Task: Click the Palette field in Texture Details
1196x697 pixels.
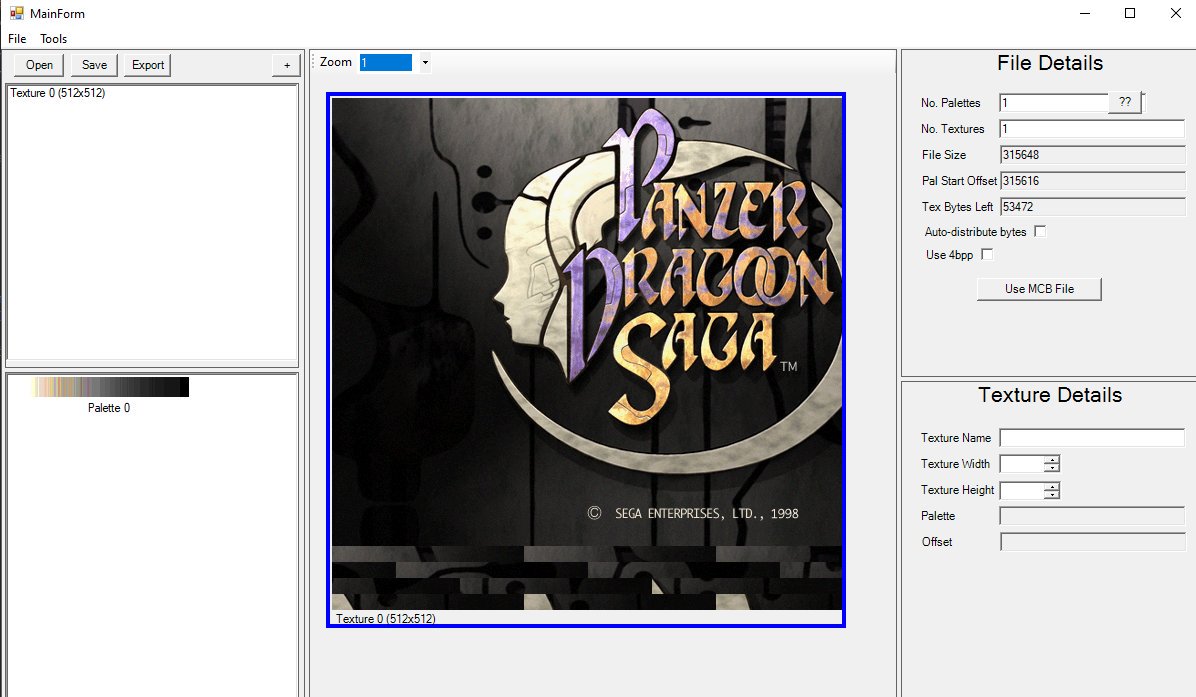Action: pyautogui.click(x=1092, y=516)
